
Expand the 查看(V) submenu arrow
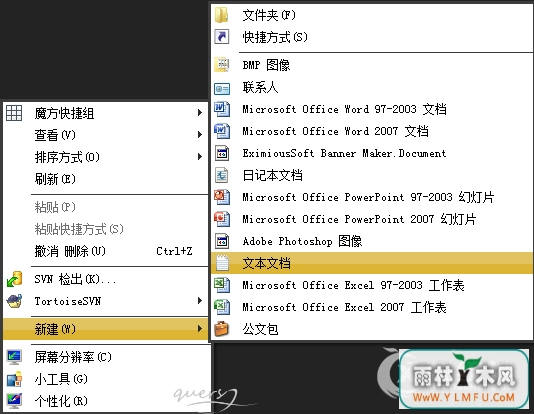pyautogui.click(x=200, y=135)
